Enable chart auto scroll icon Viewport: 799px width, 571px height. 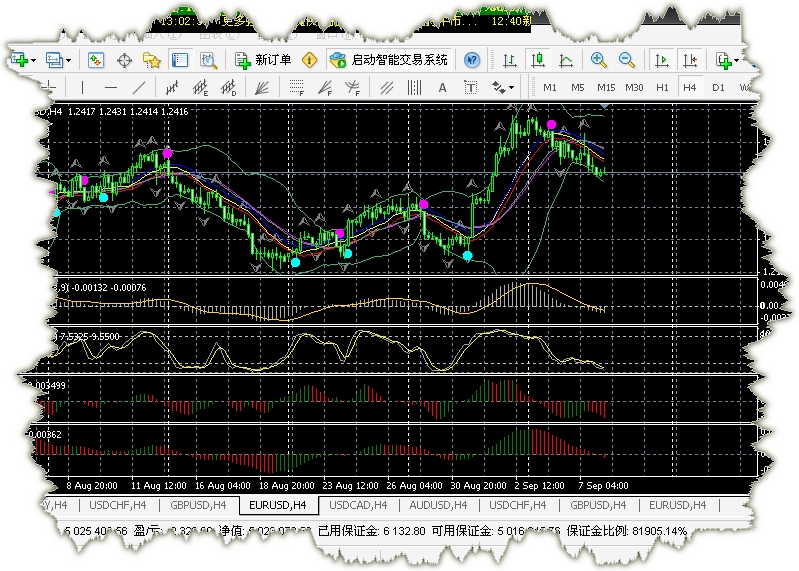(661, 61)
